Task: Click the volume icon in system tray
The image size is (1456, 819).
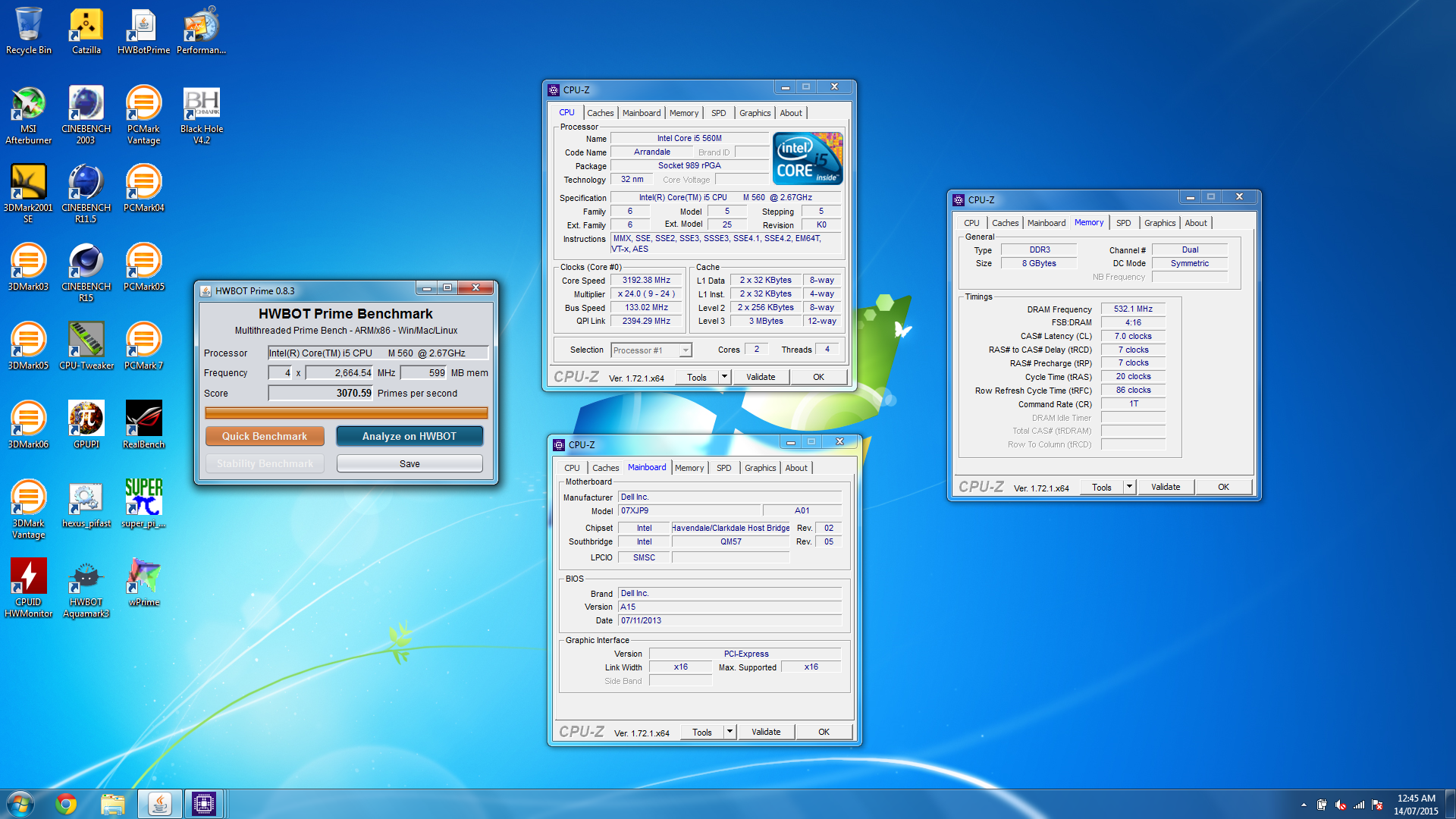Action: [x=1341, y=805]
